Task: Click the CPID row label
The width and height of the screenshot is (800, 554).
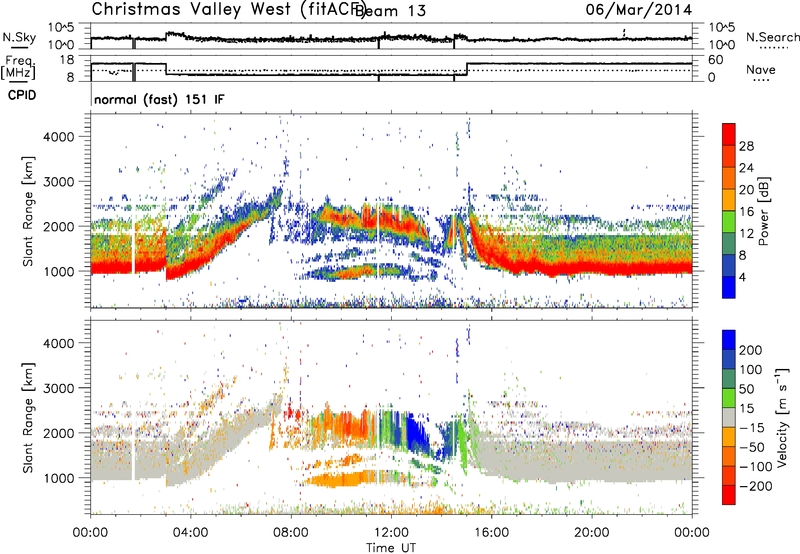Action: point(21,95)
